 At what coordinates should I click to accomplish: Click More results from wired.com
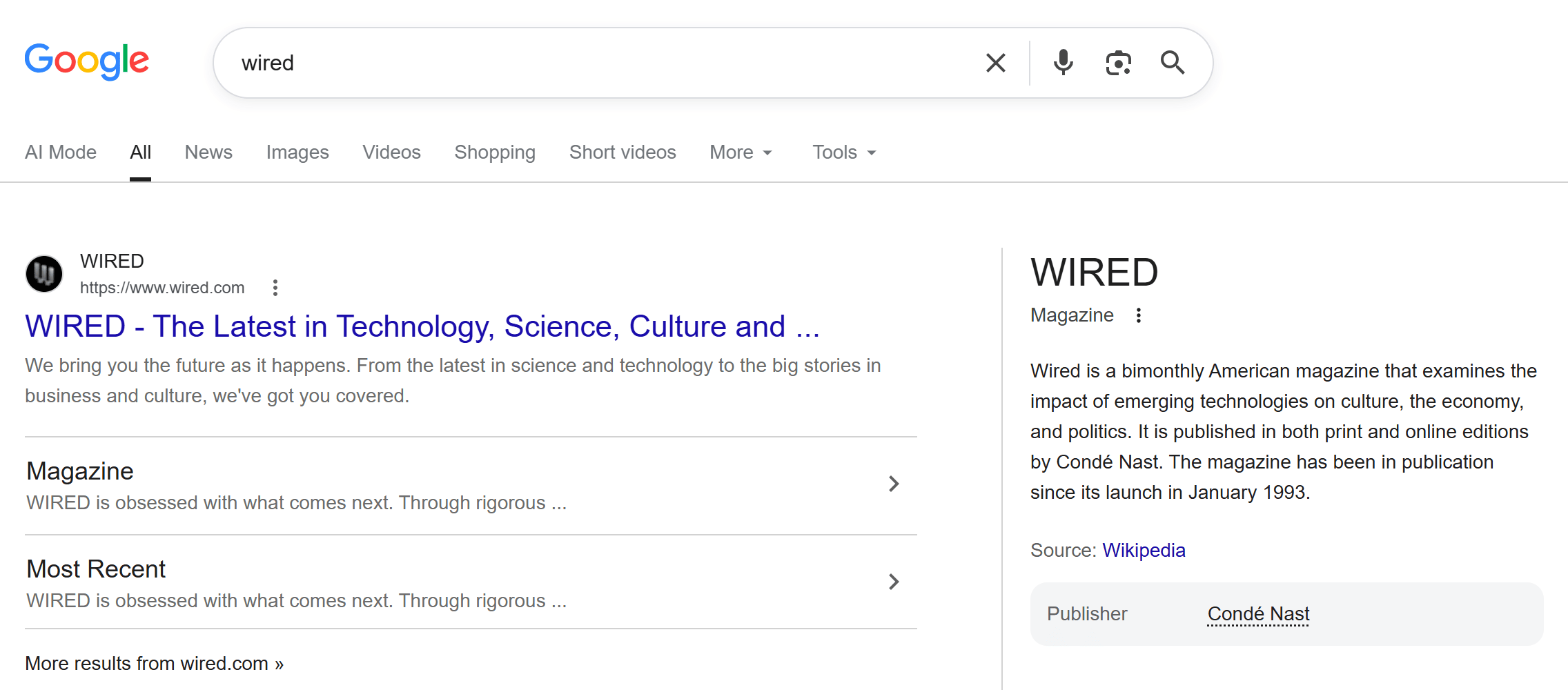point(155,664)
